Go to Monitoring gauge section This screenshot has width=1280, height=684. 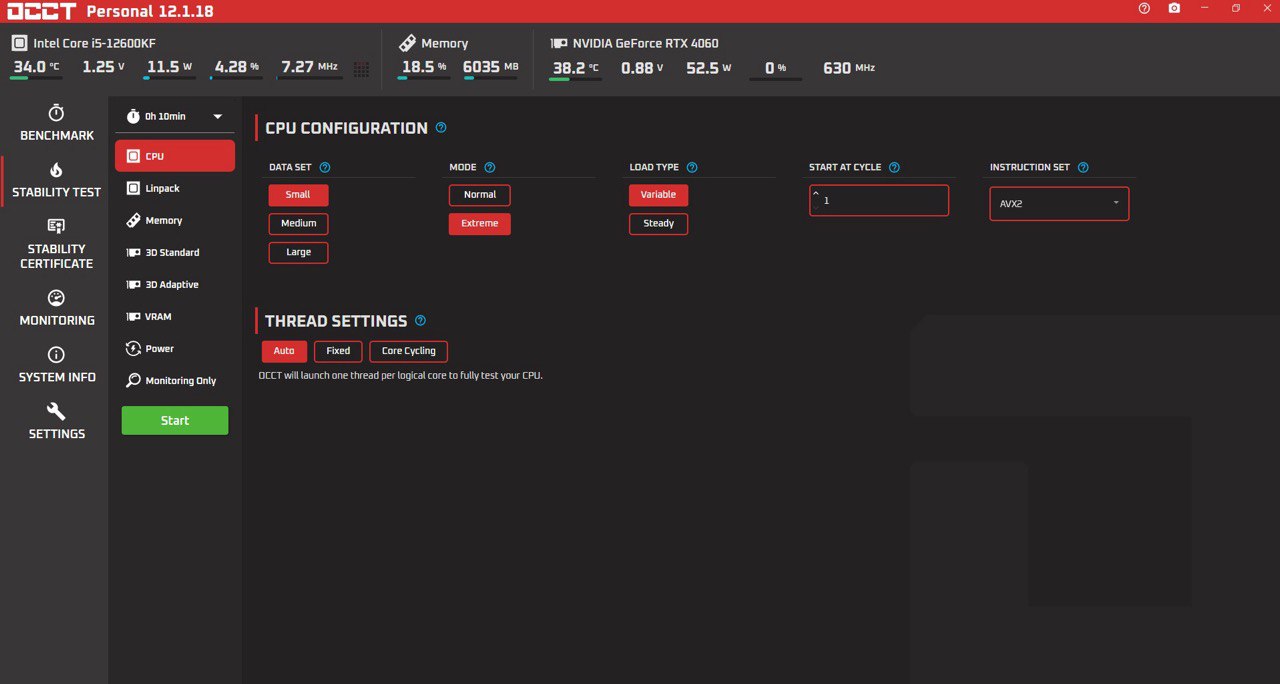(56, 308)
